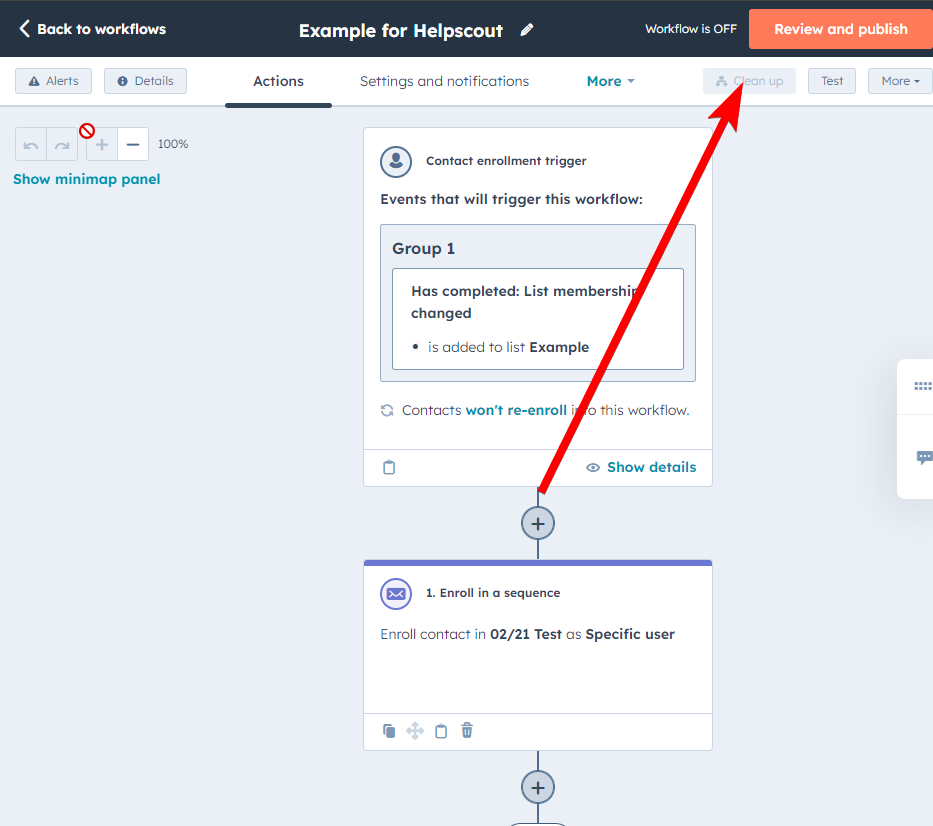Click 100% zoom level text

point(173,144)
